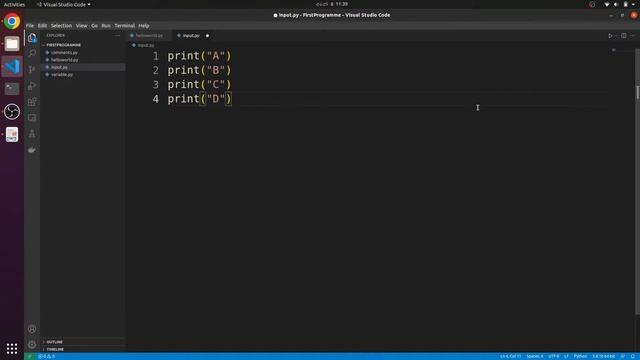Open Explorer panel more actions ellipsis
Screen dimensions: 640x360
pos(118,36)
